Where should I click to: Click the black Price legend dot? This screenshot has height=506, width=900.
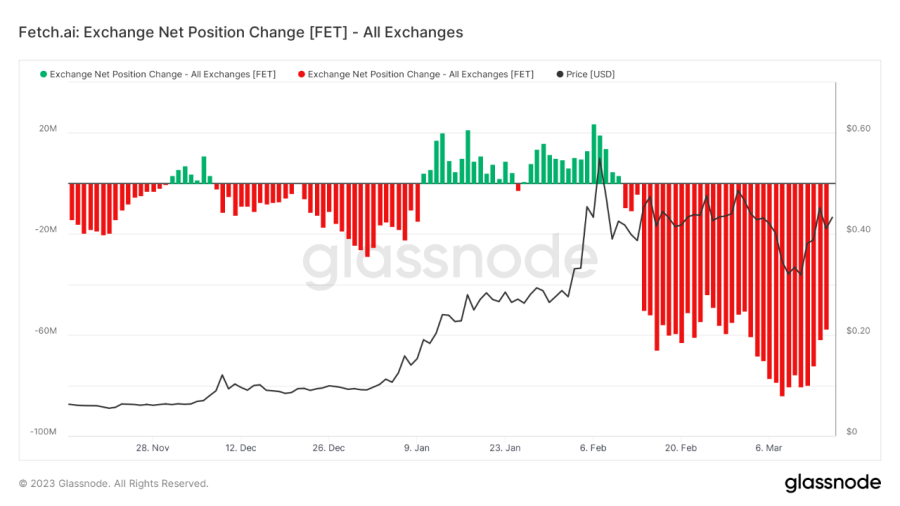click(560, 75)
